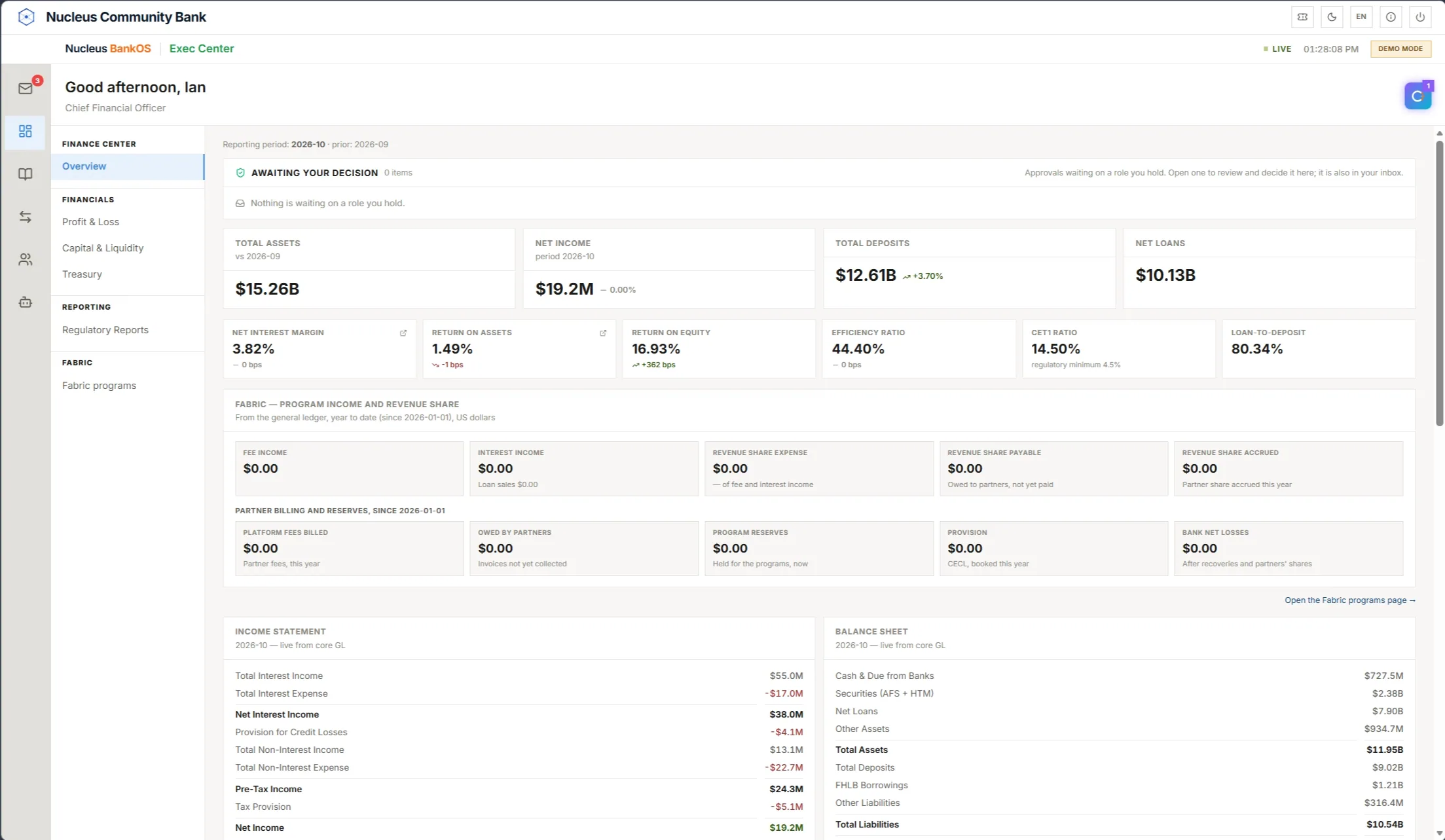Click the CET1 Ratio 14.50% value
Image resolution: width=1445 pixels, height=840 pixels.
(1055, 349)
